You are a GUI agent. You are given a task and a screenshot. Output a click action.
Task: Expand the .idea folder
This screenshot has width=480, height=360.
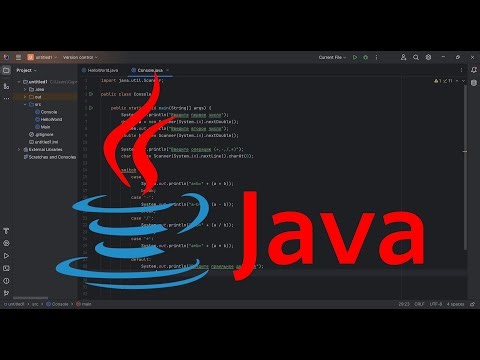25,89
